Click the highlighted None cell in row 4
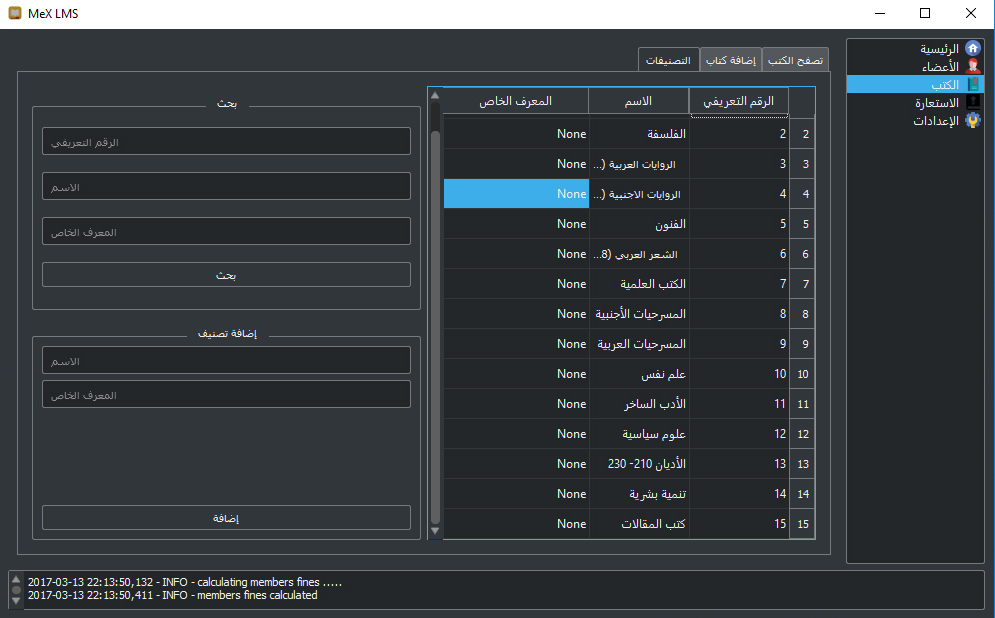The height and width of the screenshot is (618, 995). pos(516,194)
